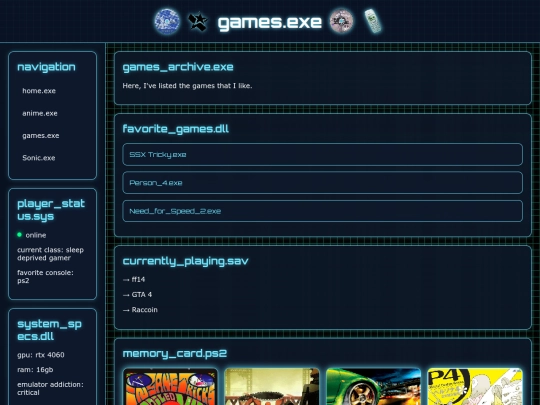This screenshot has width=540, height=405.
Task: Click the games.exe page title
Action: (270, 22)
